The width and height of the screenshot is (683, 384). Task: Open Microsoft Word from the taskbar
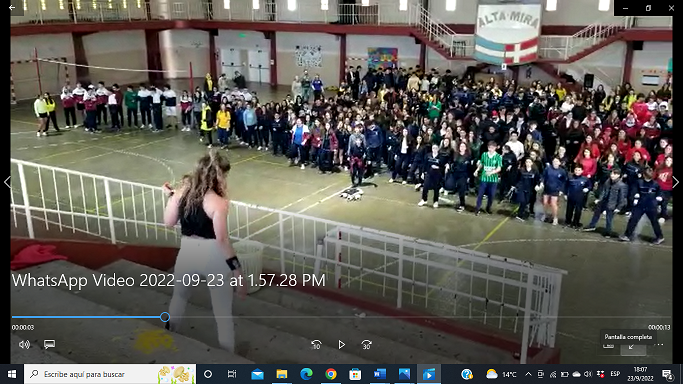click(x=379, y=374)
